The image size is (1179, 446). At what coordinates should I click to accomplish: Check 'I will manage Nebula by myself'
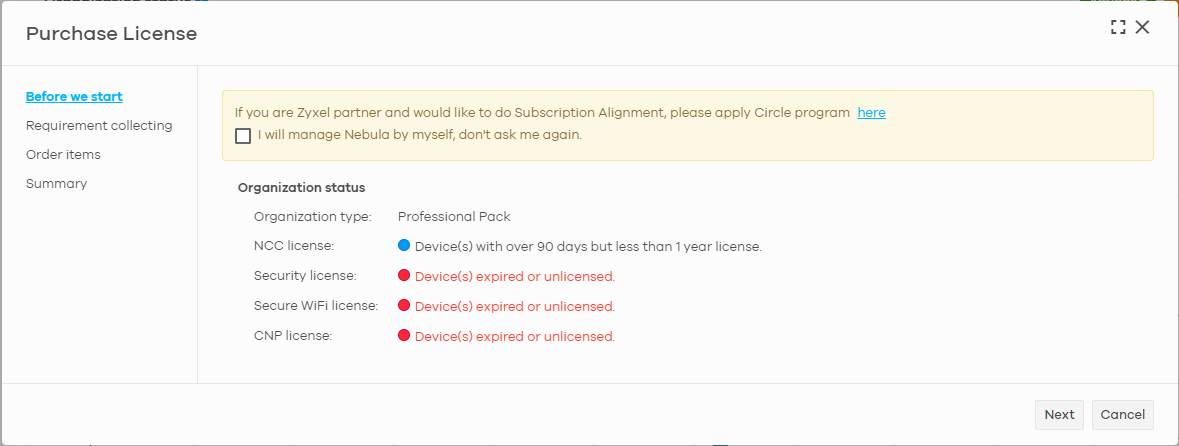click(x=243, y=136)
